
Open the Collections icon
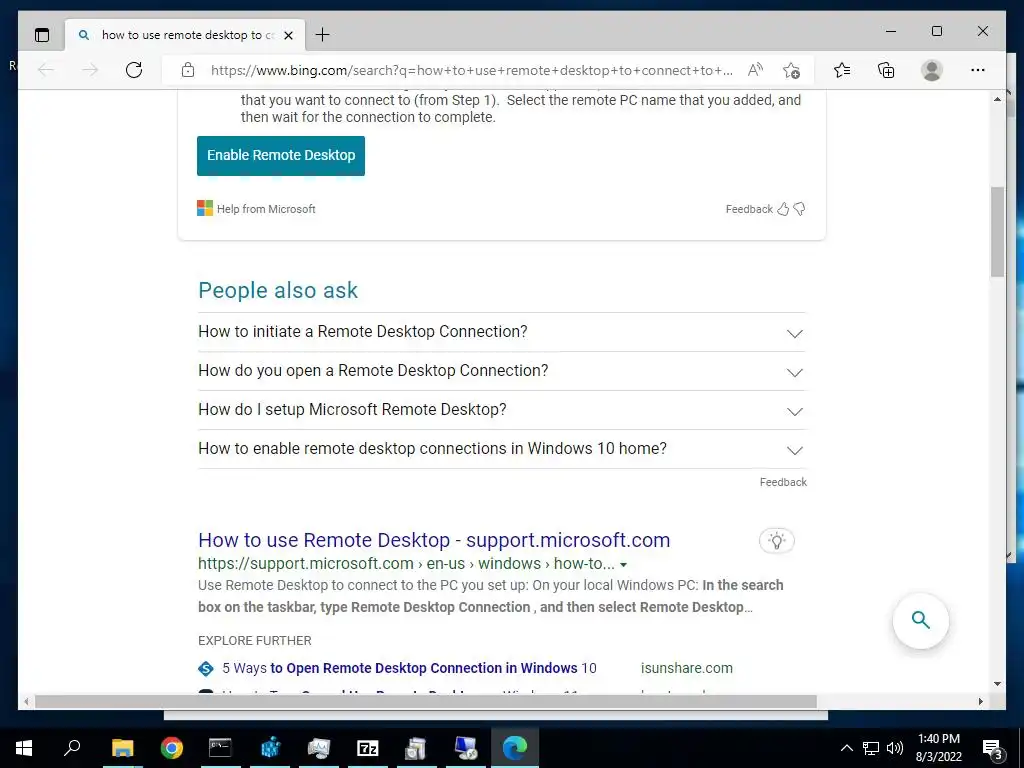886,70
